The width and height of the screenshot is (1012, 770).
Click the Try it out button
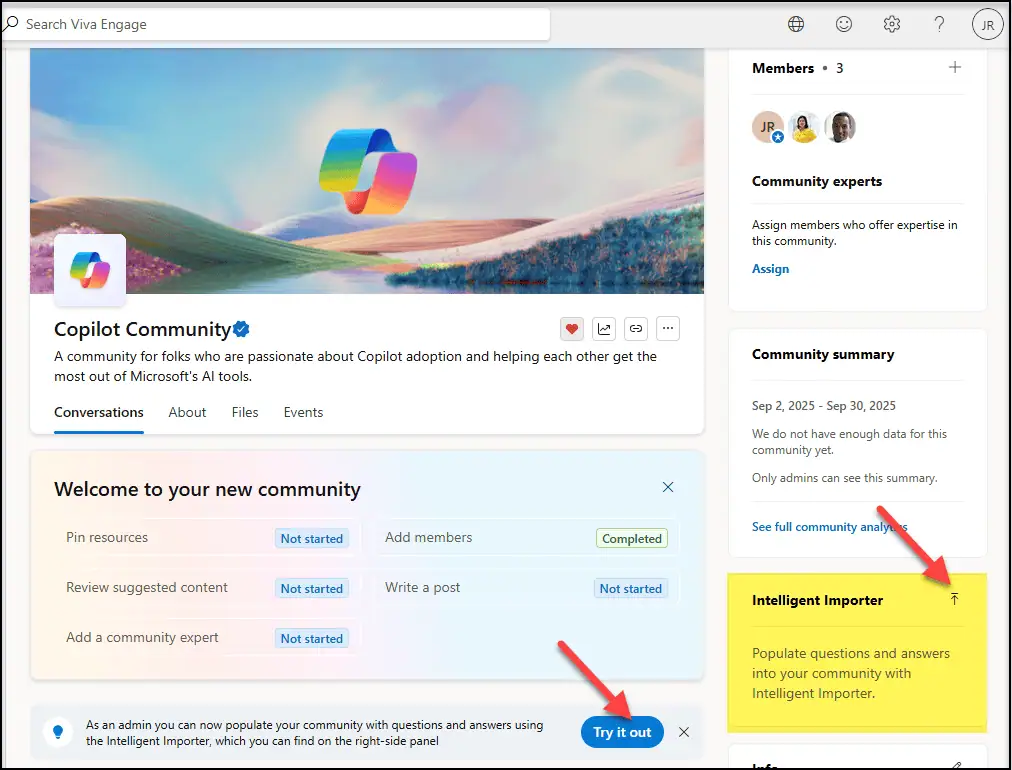click(622, 732)
